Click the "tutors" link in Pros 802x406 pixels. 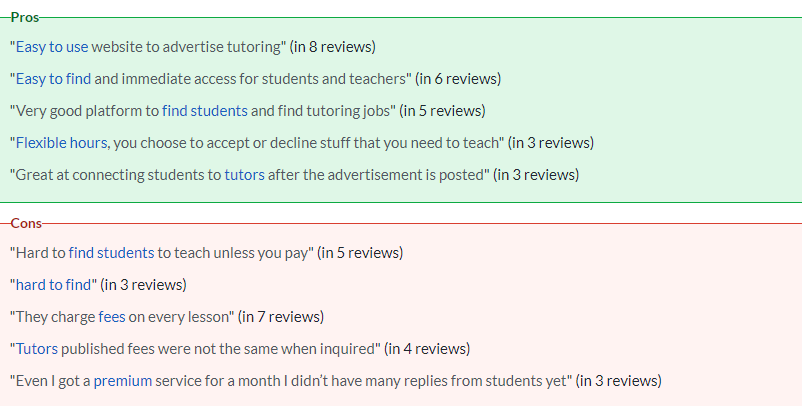[x=244, y=175]
